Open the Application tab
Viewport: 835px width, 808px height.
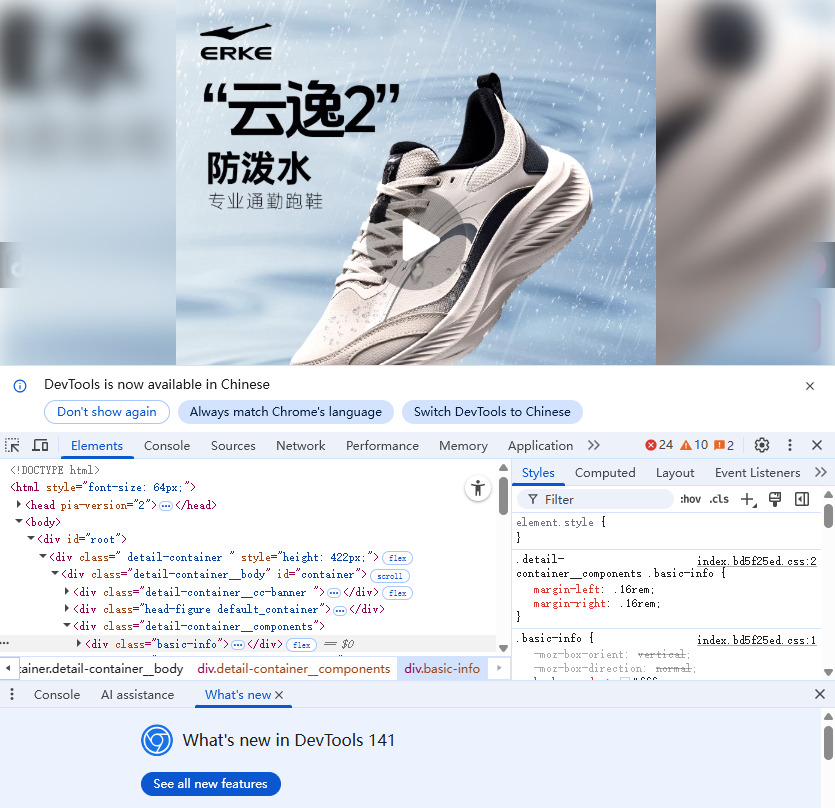541,446
